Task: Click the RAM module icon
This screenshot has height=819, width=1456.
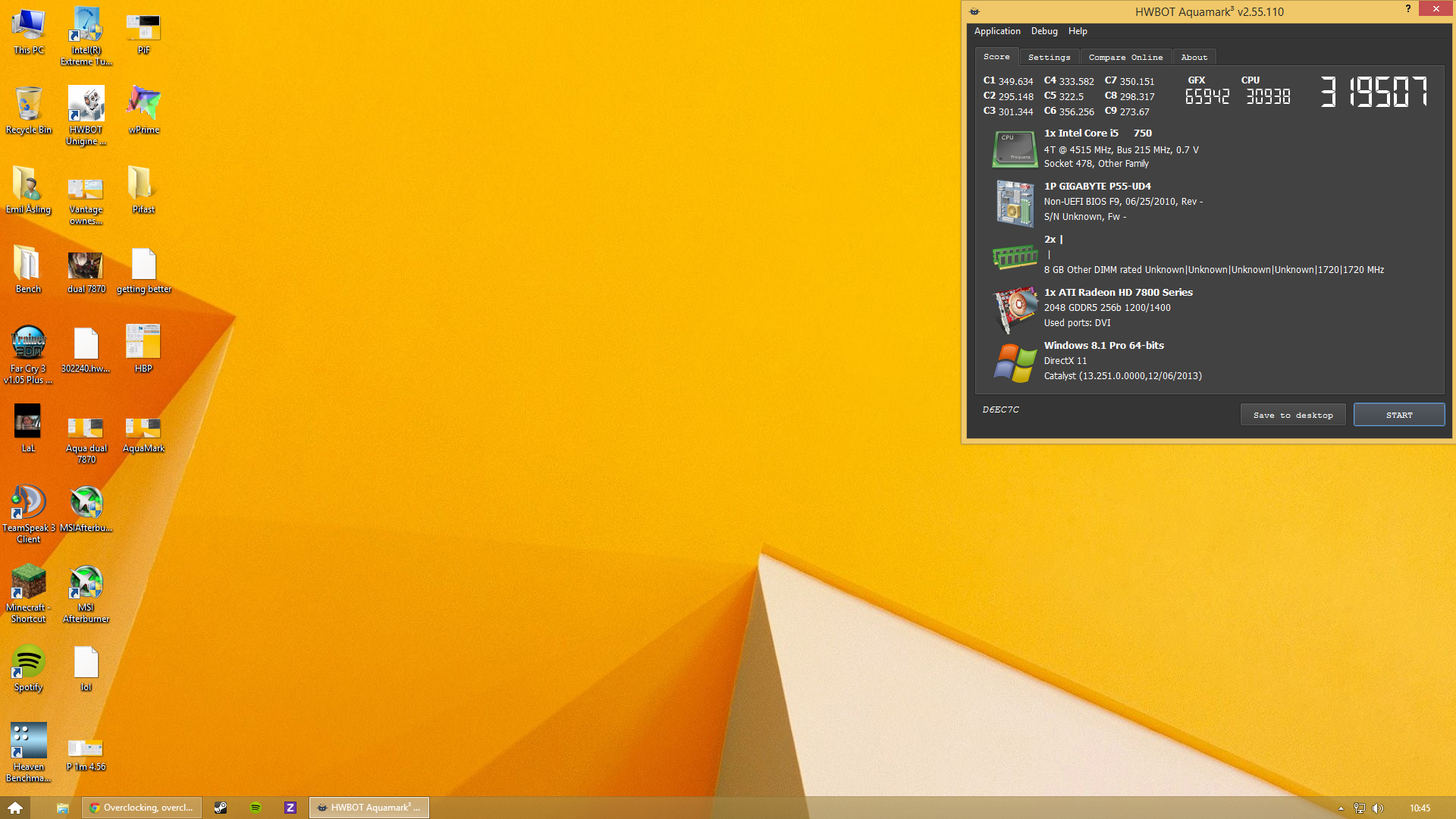Action: pos(1015,257)
